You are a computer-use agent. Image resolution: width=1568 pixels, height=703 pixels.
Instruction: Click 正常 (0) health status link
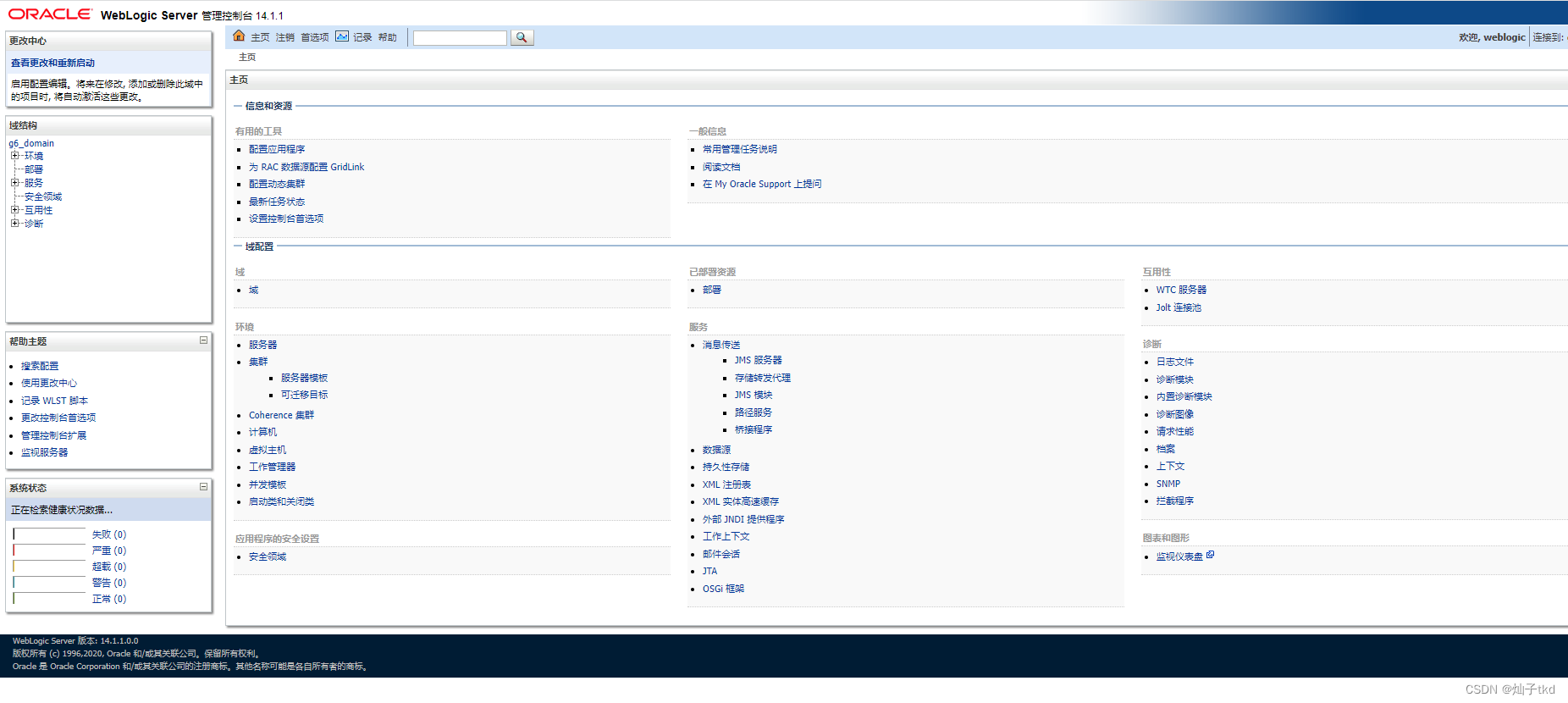pos(109,599)
